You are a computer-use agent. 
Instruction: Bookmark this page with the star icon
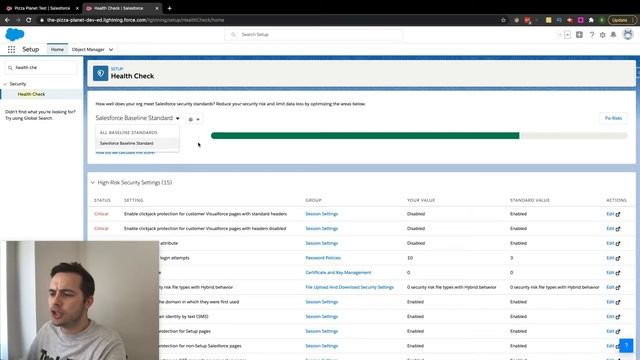[503, 20]
